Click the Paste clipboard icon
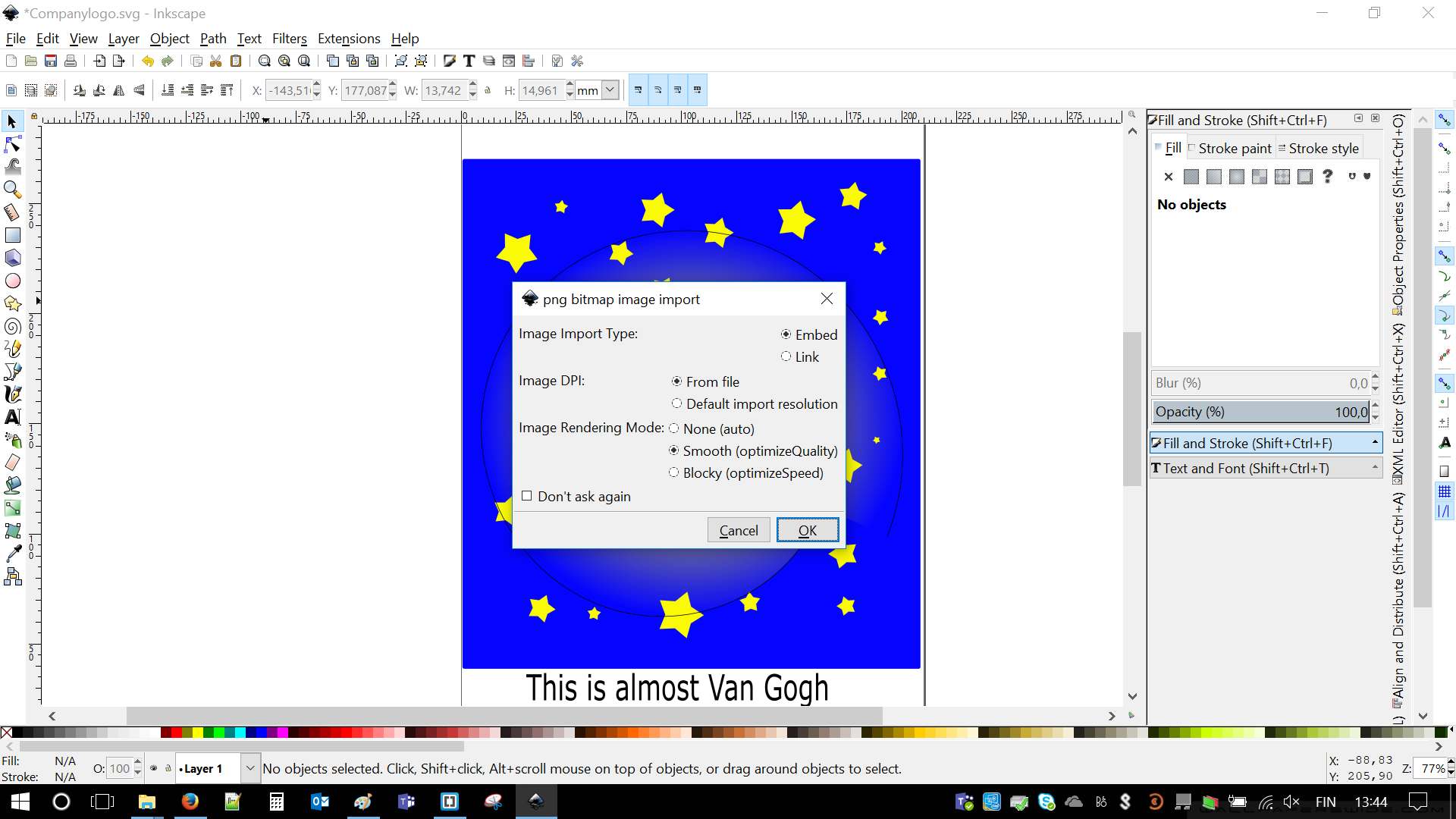The height and width of the screenshot is (819, 1456). pos(236,61)
